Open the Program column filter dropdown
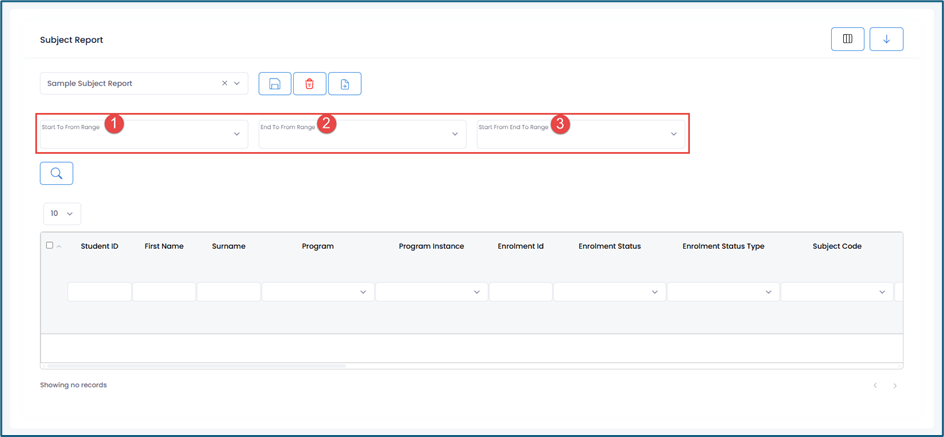The height and width of the screenshot is (437, 944). 318,292
